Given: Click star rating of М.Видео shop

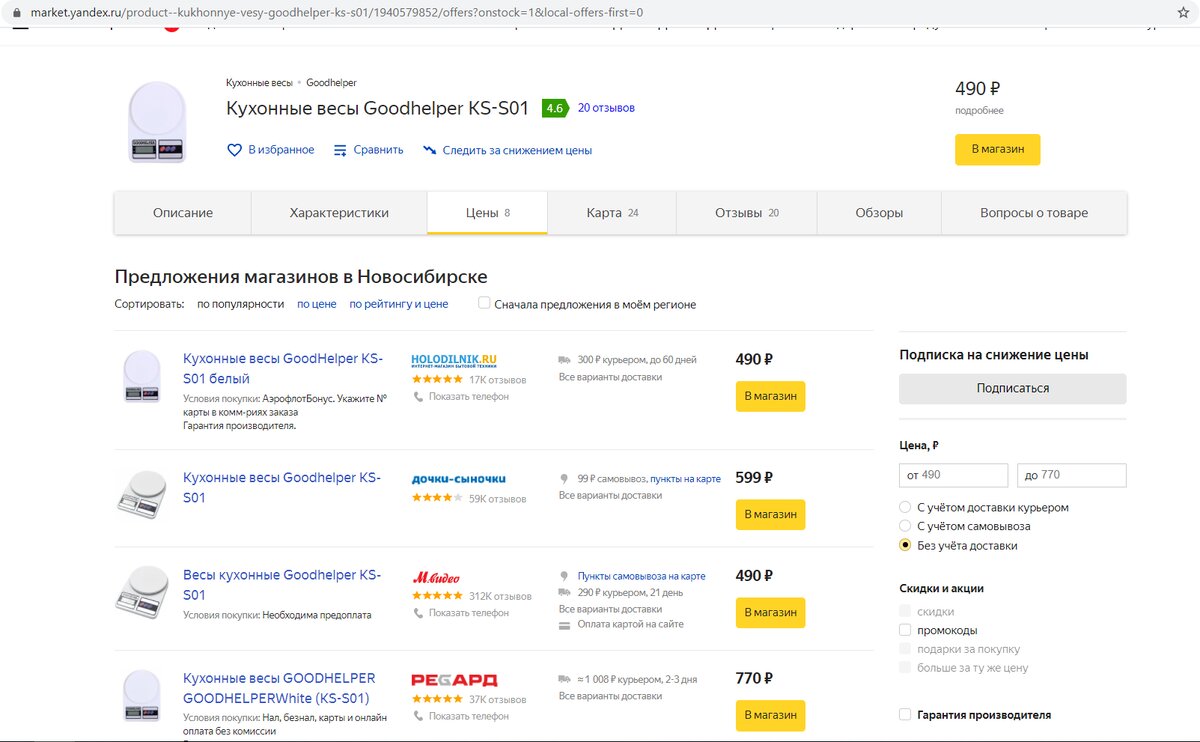Looking at the screenshot, I should (437, 596).
